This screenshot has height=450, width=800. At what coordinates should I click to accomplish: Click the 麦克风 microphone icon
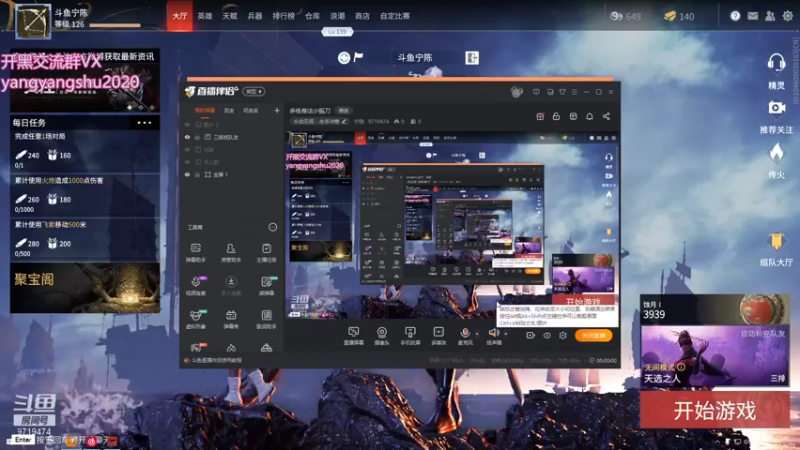coord(465,333)
